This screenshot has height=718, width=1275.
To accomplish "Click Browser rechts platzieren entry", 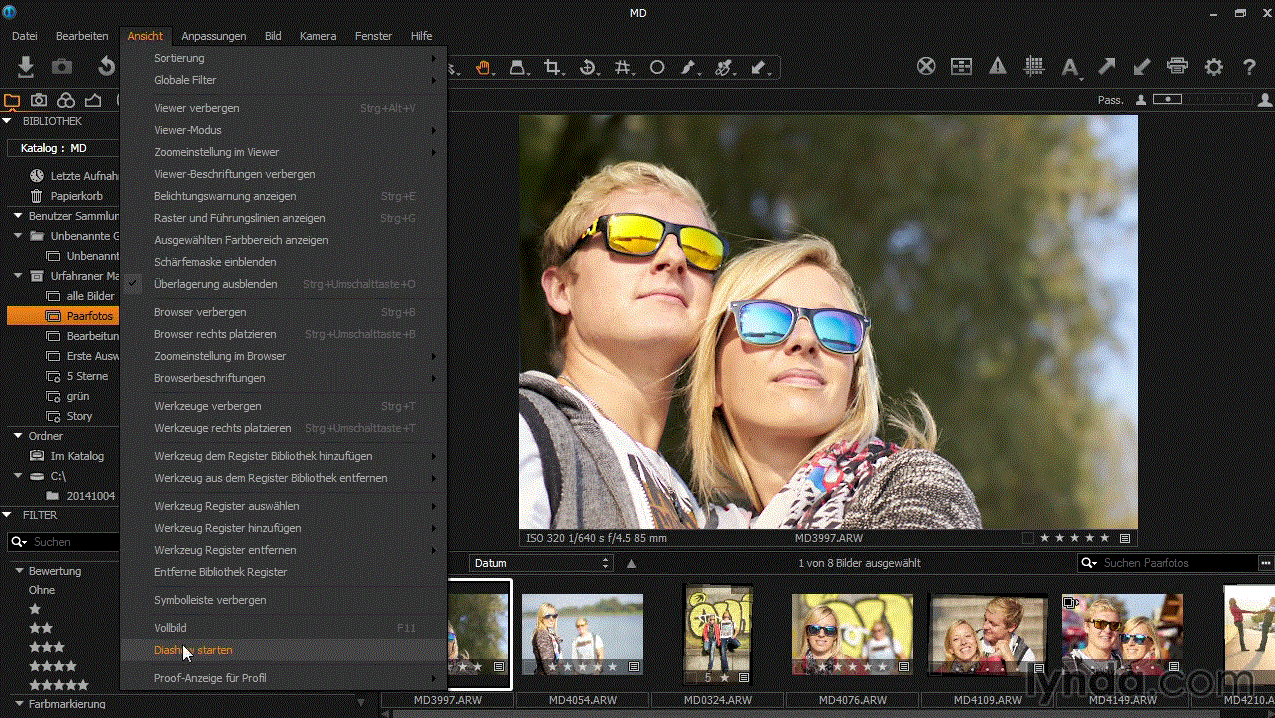I will click(x=283, y=334).
